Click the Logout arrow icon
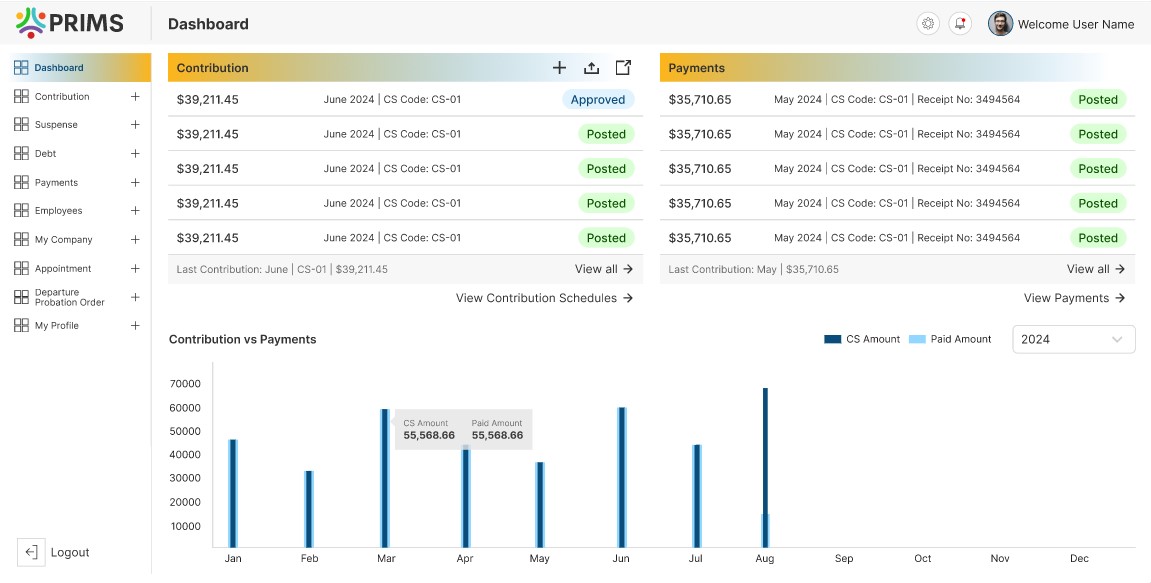The width and height of the screenshot is (1151, 583). point(31,552)
